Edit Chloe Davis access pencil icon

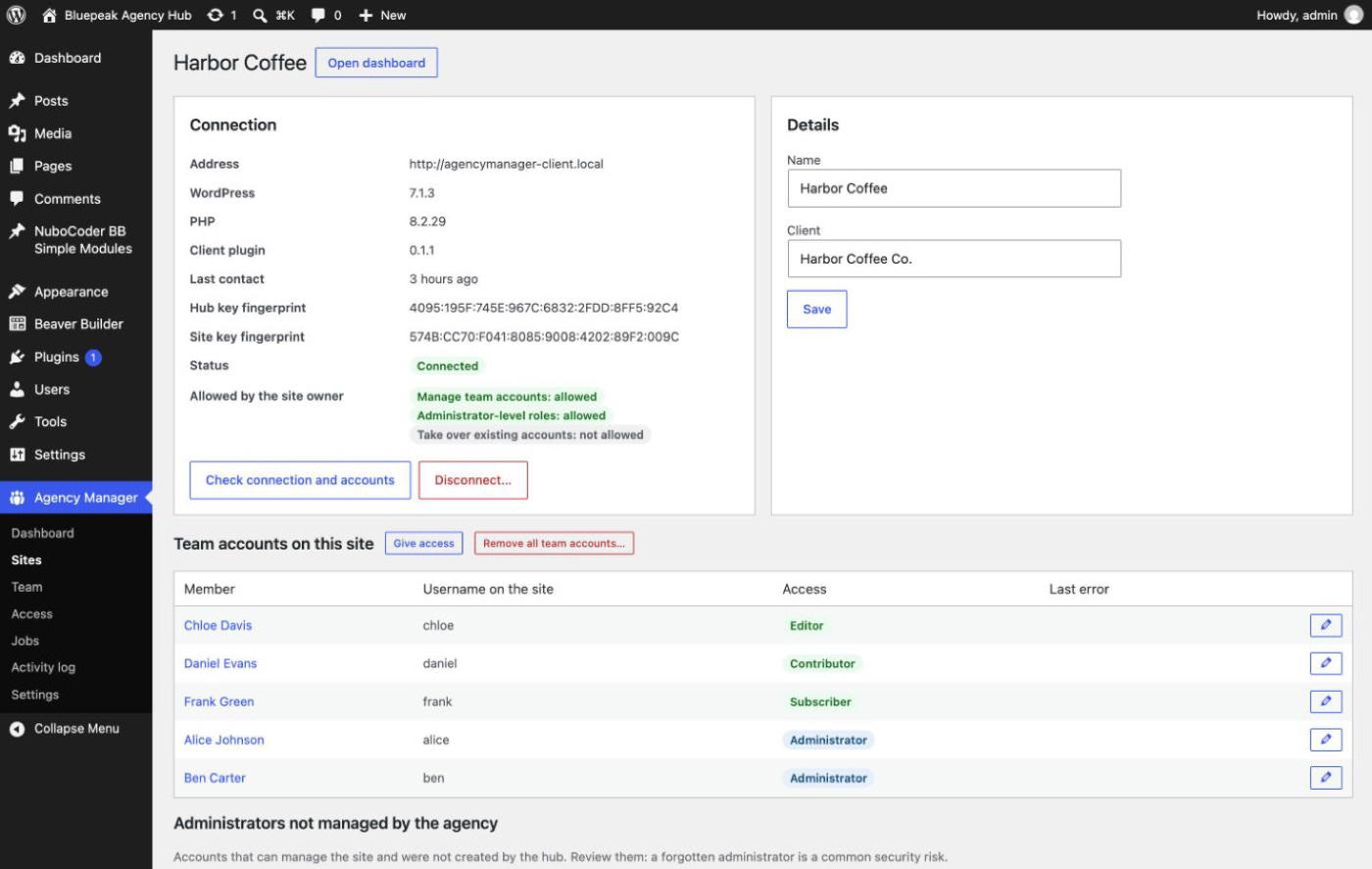1326,625
